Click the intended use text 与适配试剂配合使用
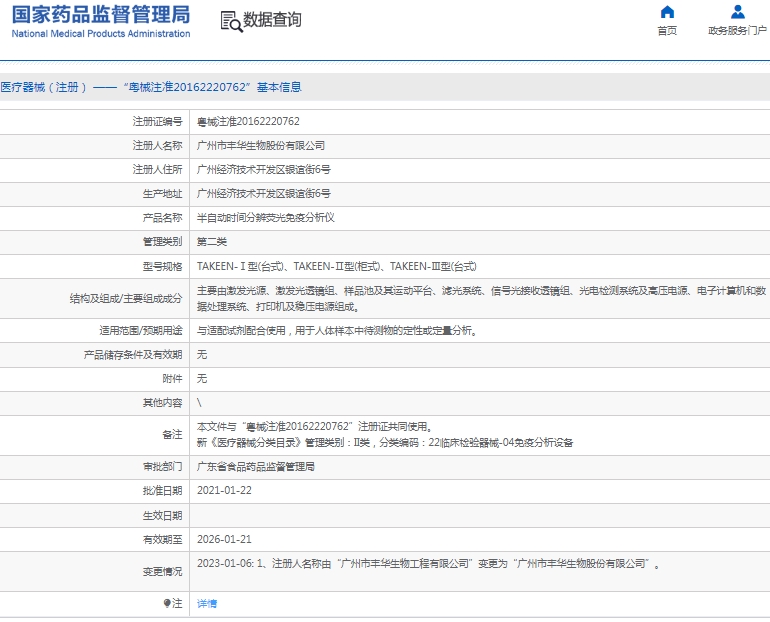 [337, 330]
